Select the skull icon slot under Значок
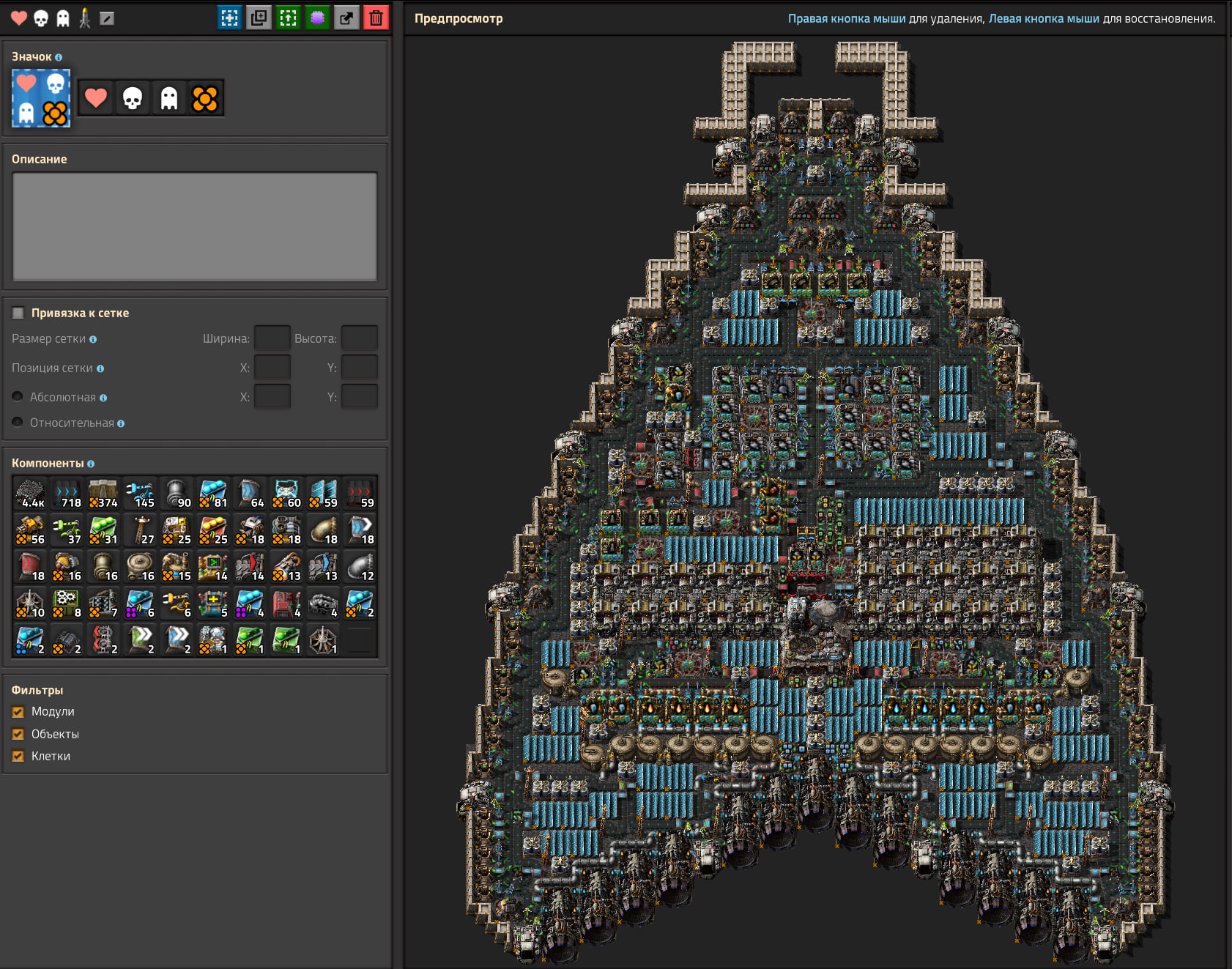This screenshot has height=969, width=1232. (x=133, y=98)
